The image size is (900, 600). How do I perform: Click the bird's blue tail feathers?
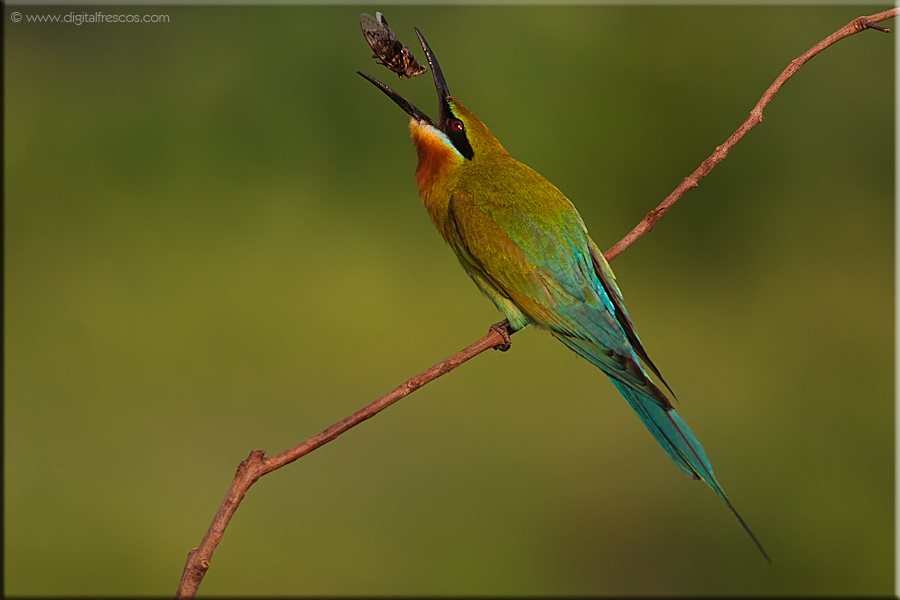(x=670, y=430)
